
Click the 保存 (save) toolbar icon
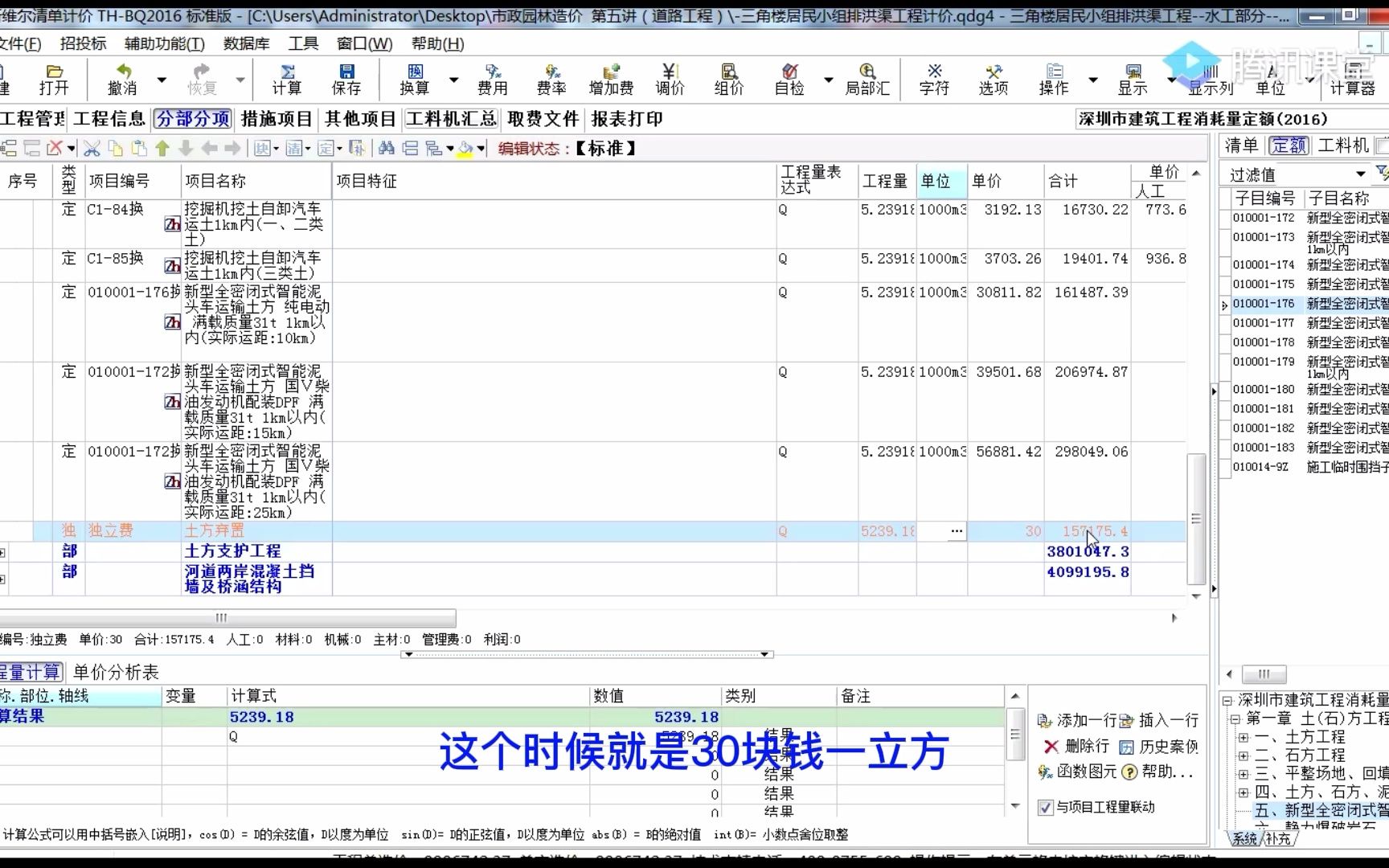tap(346, 80)
